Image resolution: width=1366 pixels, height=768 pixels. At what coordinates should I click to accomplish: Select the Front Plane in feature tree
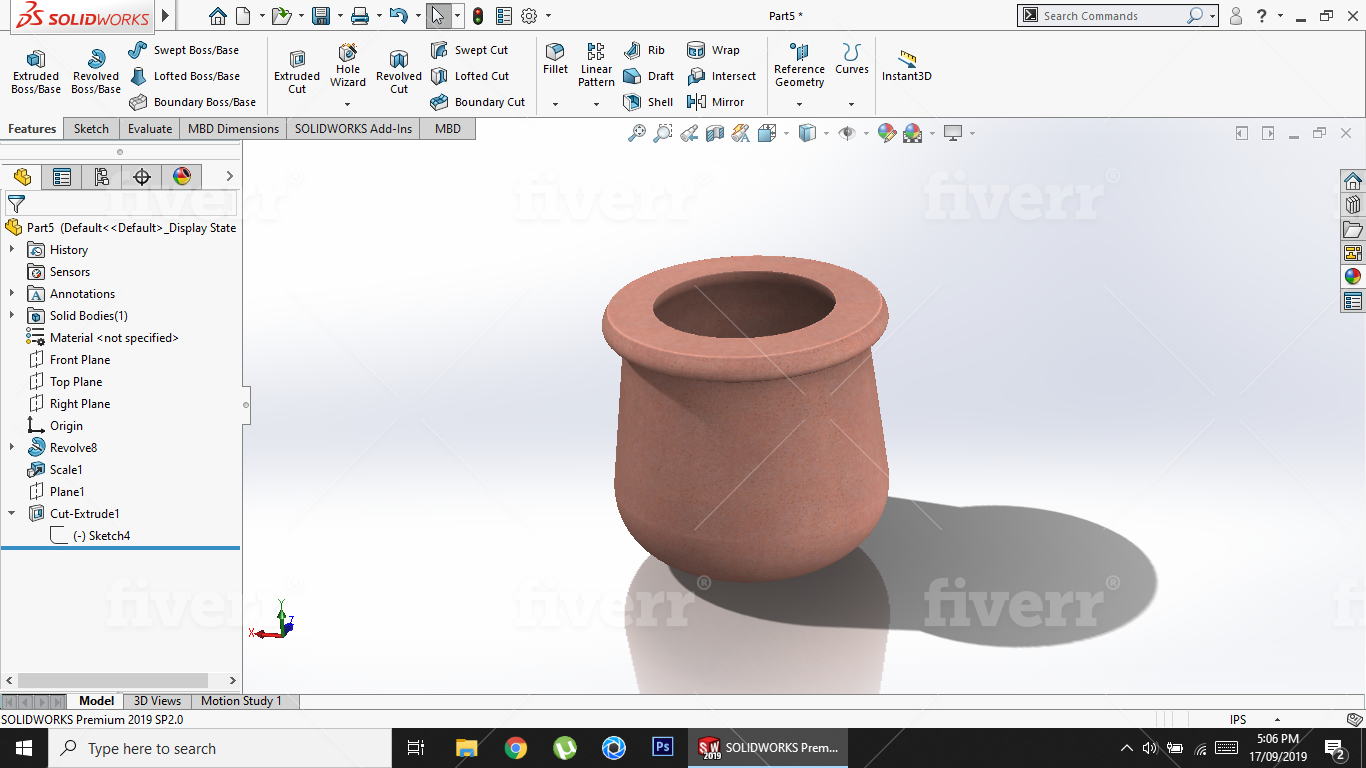pos(80,360)
